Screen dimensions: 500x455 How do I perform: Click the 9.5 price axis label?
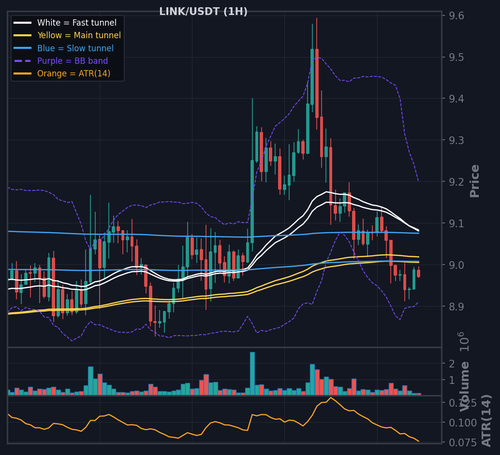point(456,57)
